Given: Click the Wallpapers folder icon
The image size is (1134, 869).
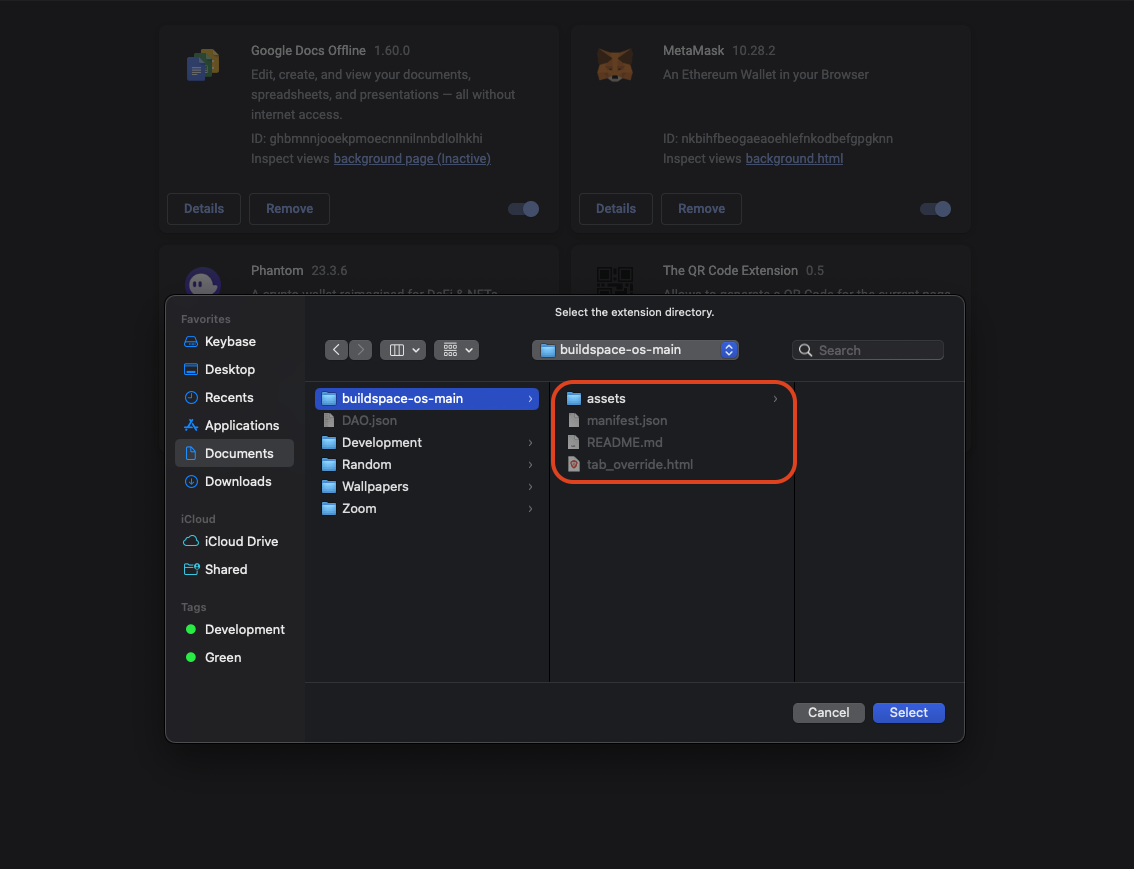Looking at the screenshot, I should tap(329, 487).
